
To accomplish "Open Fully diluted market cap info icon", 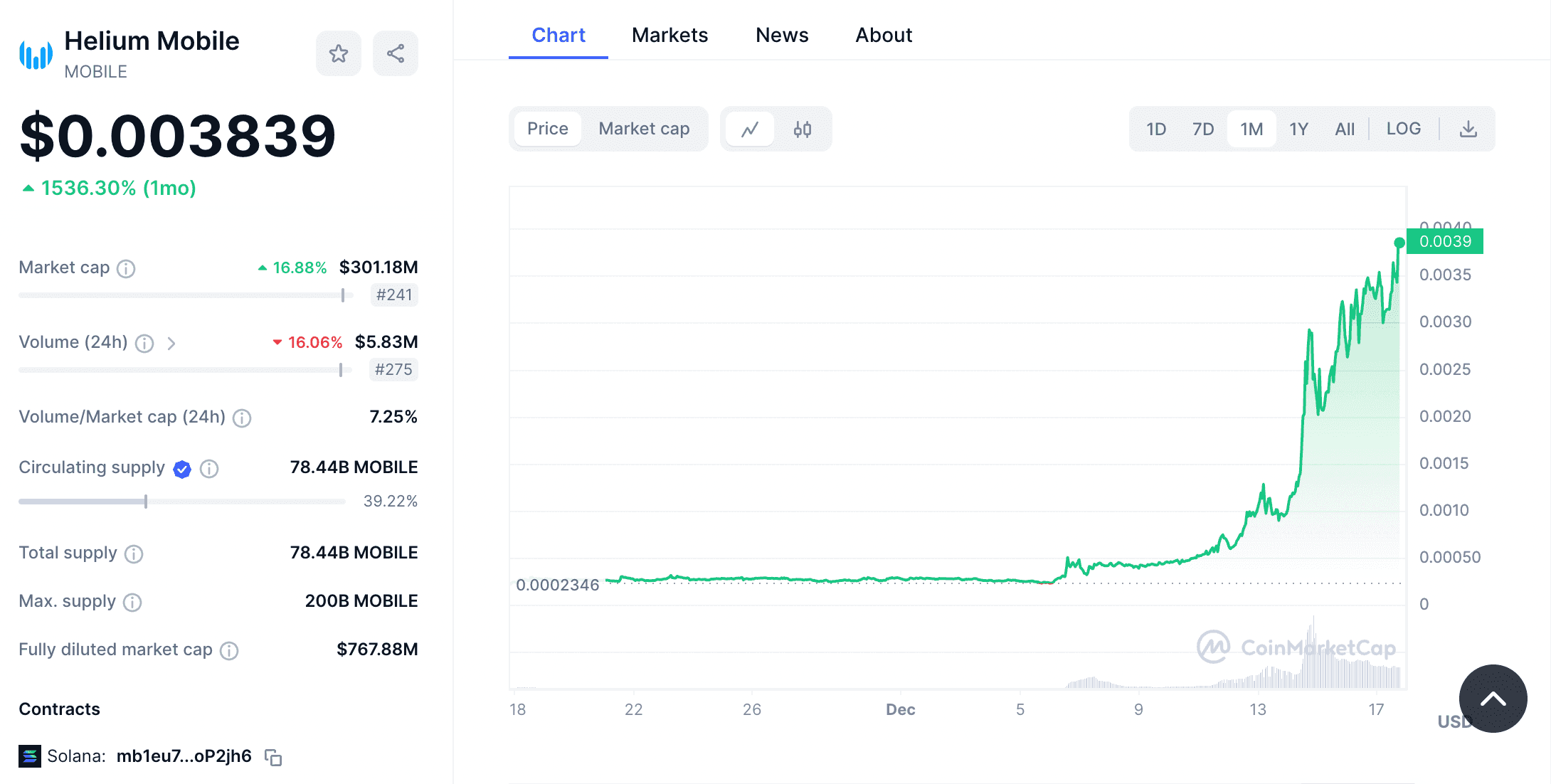I will [229, 651].
